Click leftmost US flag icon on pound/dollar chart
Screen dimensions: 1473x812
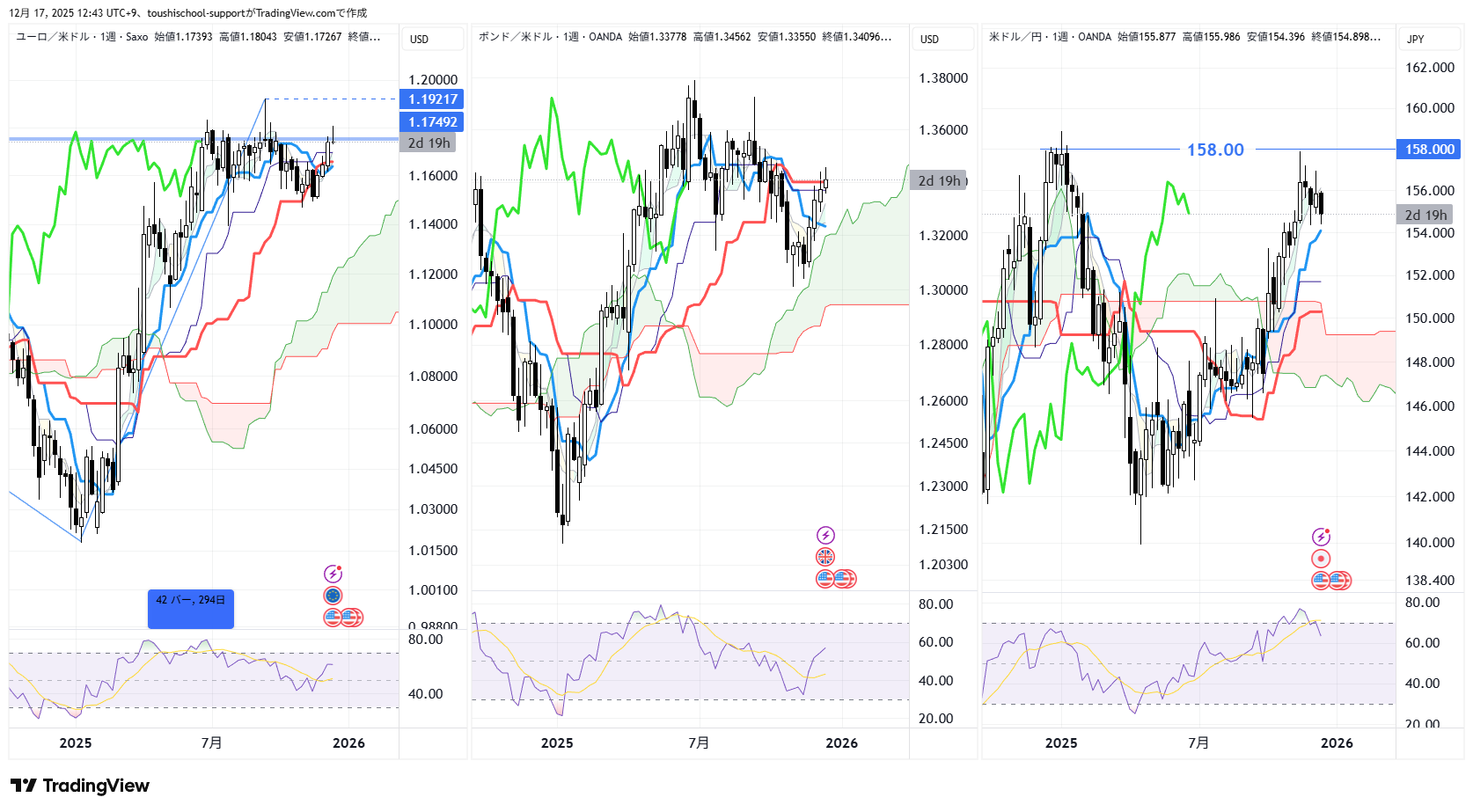(x=825, y=579)
